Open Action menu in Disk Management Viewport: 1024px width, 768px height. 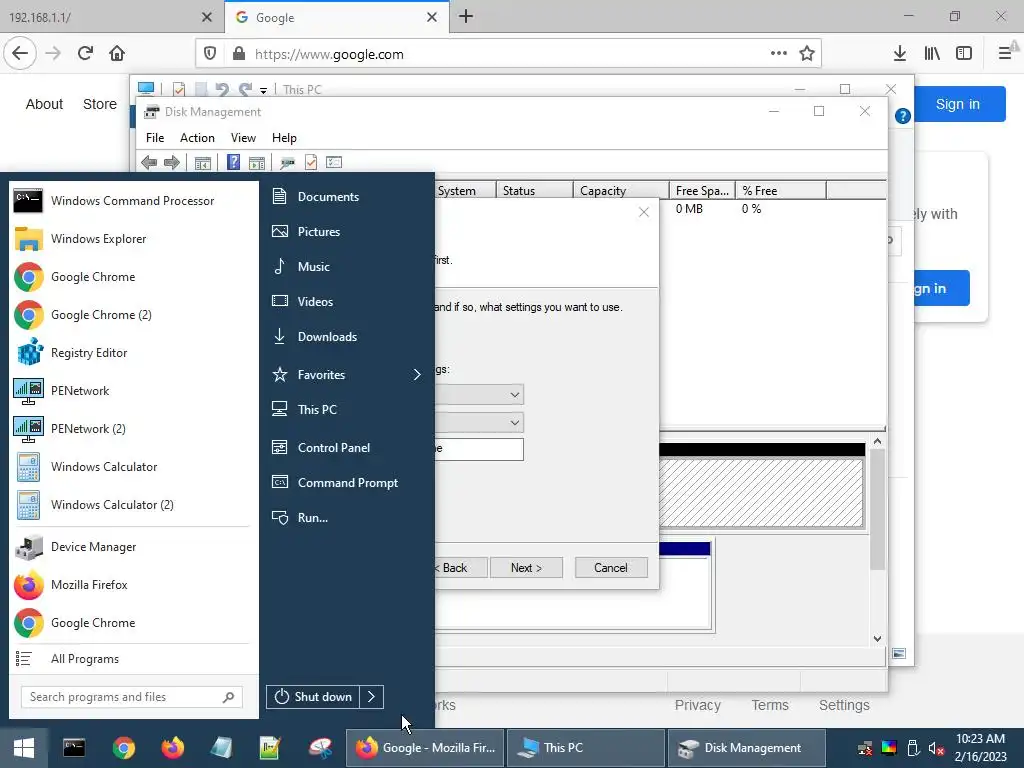pos(197,138)
